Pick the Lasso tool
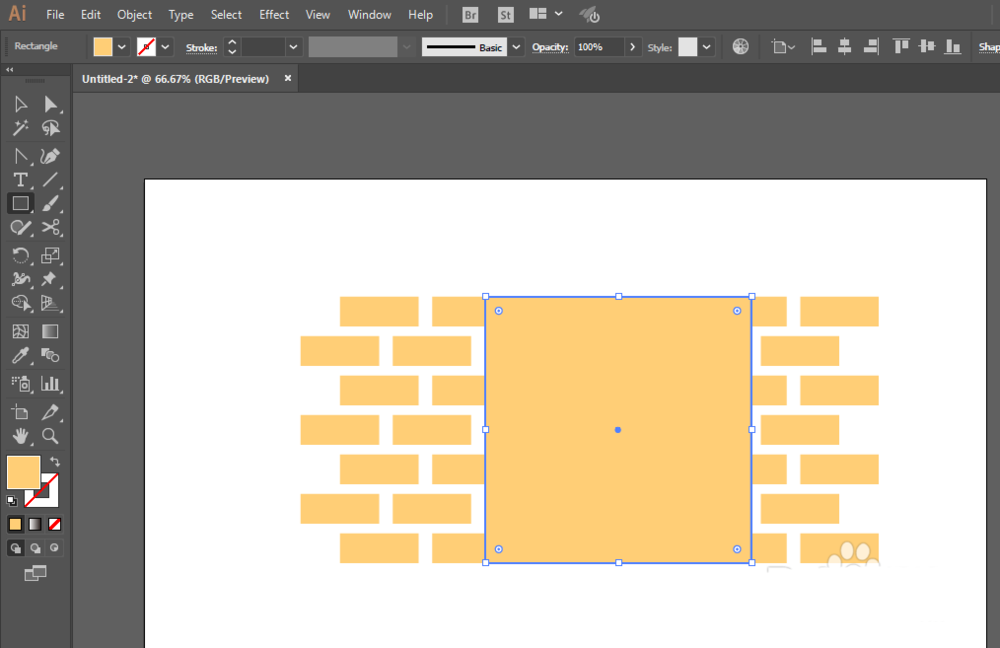This screenshot has height=648, width=1000. 50,128
